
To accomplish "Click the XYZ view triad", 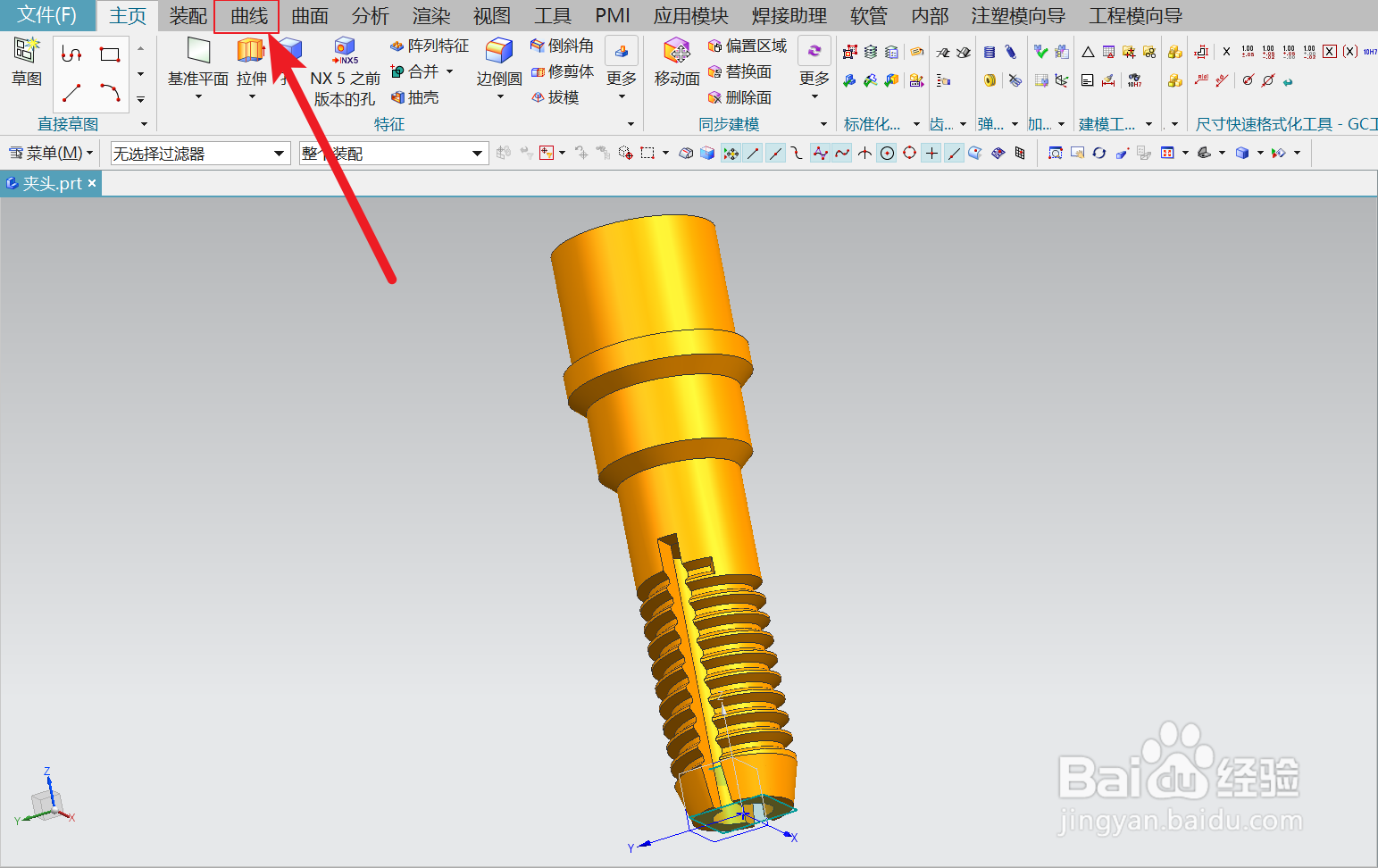I will pos(45,797).
